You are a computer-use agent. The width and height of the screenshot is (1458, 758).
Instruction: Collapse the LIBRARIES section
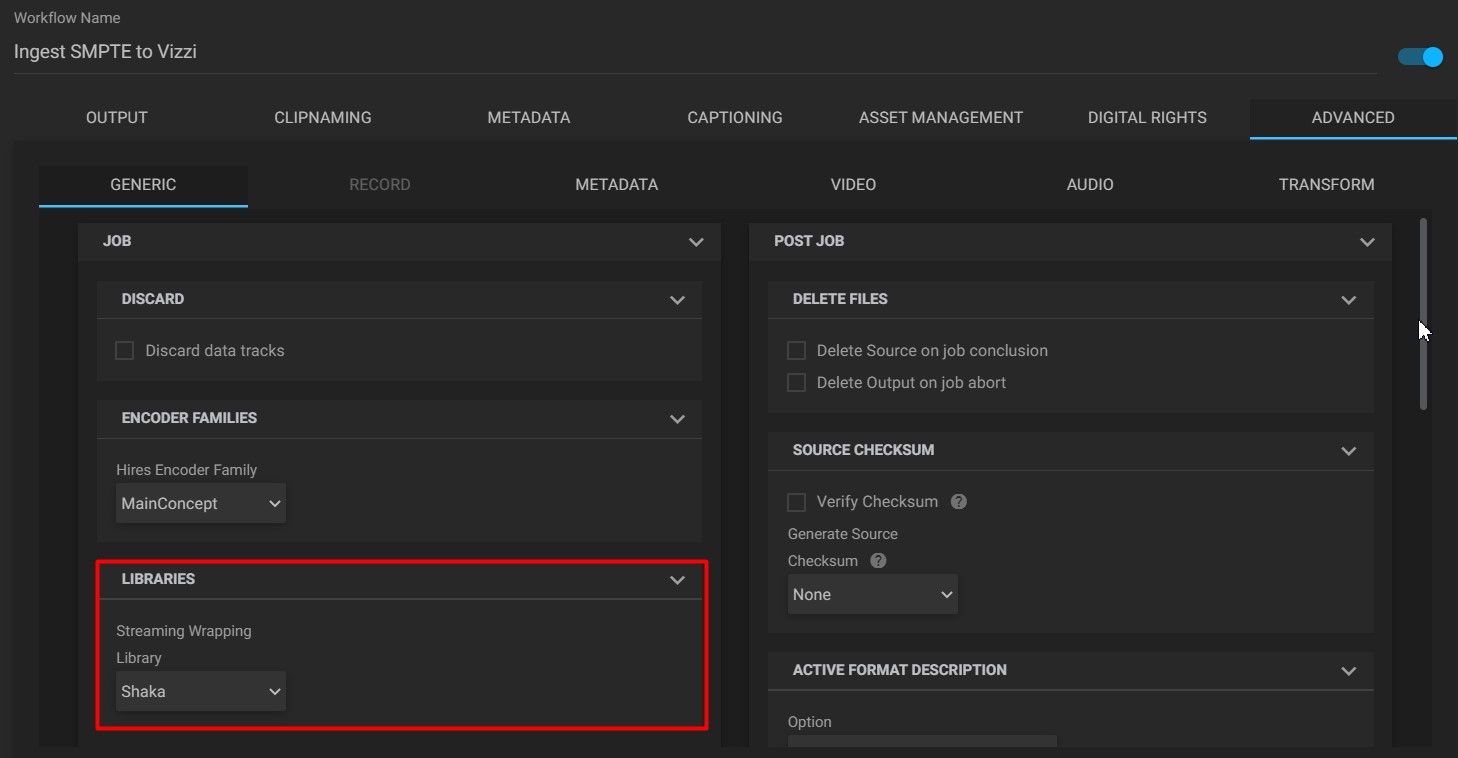[678, 579]
